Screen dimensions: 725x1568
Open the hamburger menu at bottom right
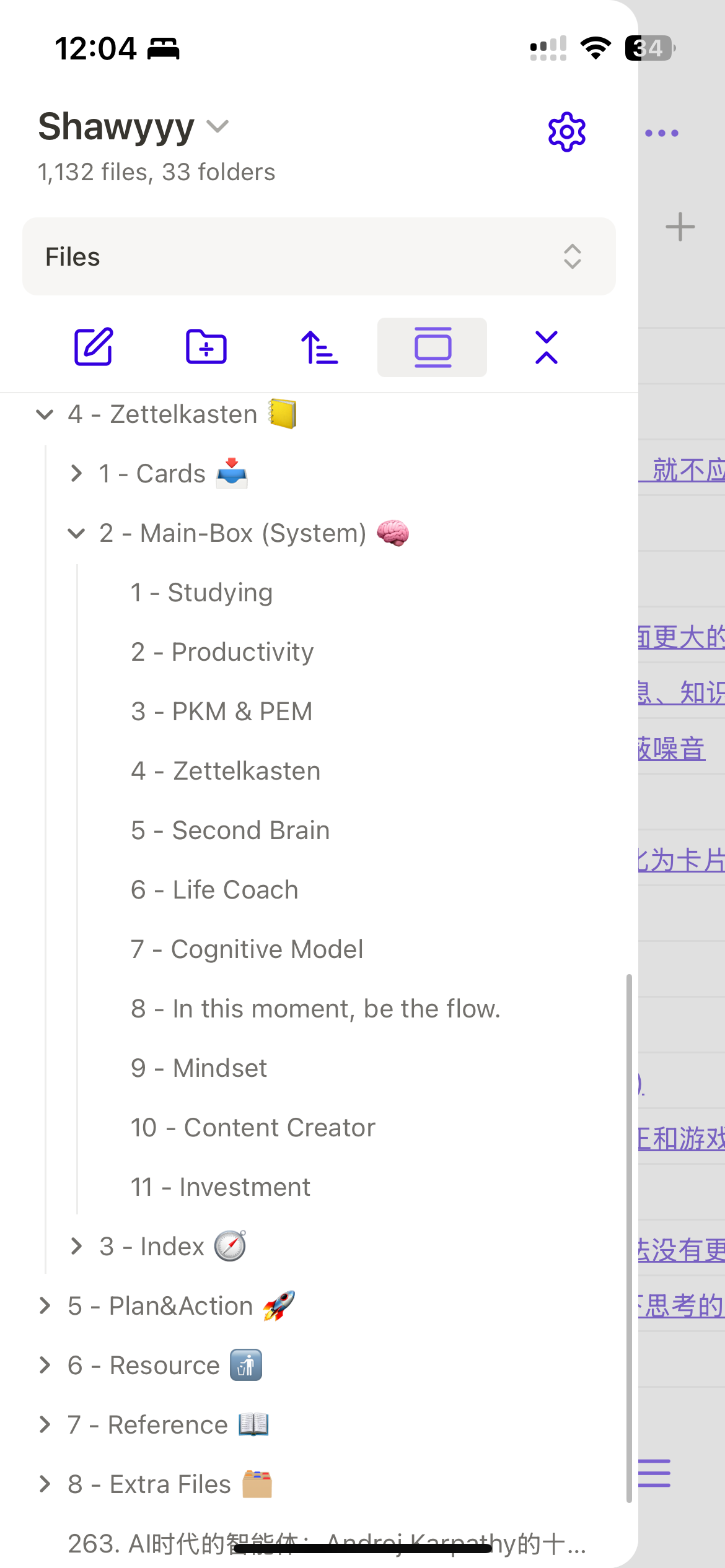click(x=654, y=1473)
